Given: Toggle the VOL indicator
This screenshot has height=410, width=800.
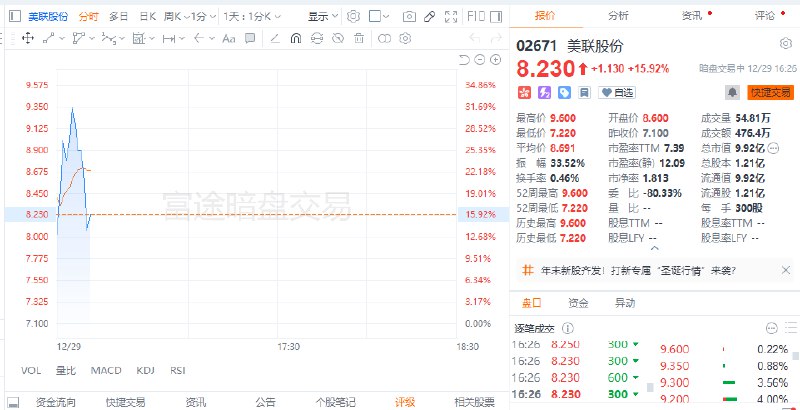Looking at the screenshot, I should click(31, 371).
